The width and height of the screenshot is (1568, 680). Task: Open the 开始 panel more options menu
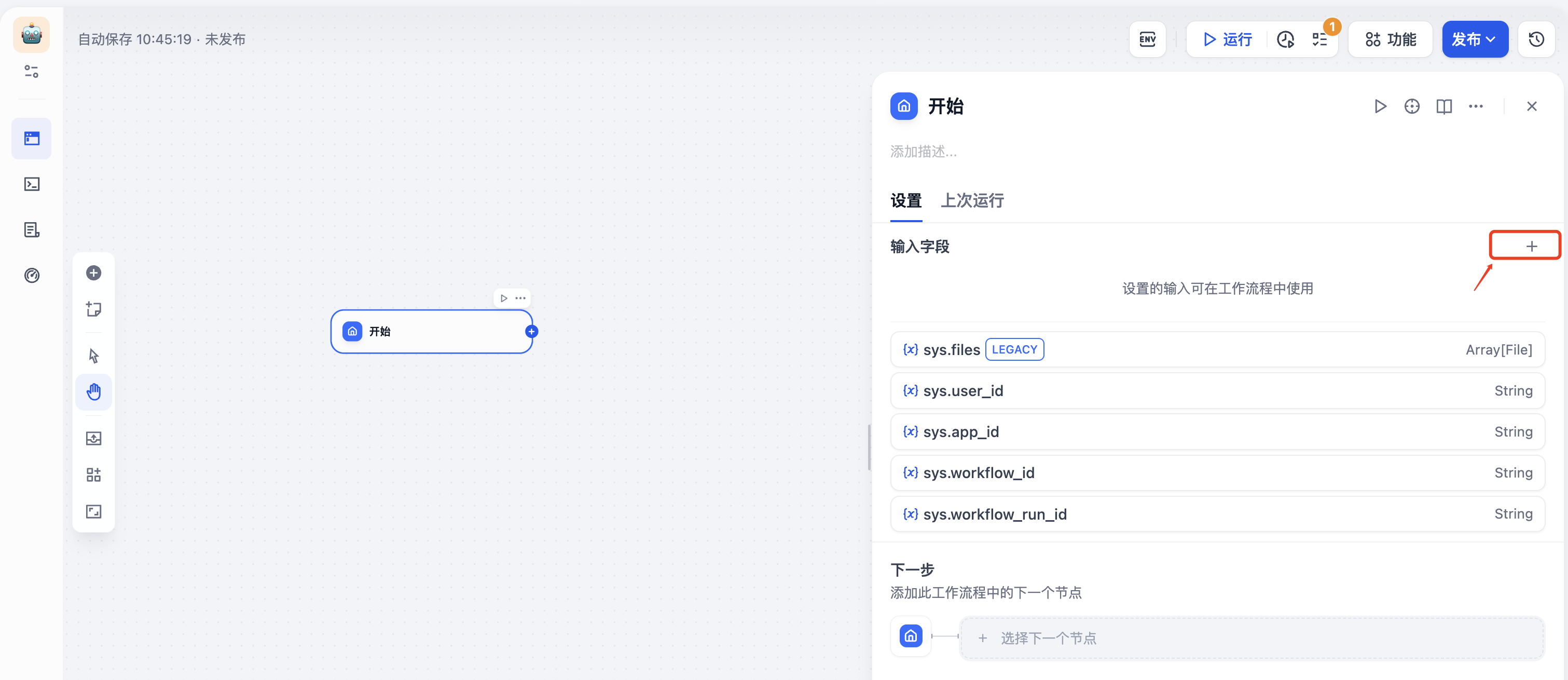pyautogui.click(x=1476, y=106)
